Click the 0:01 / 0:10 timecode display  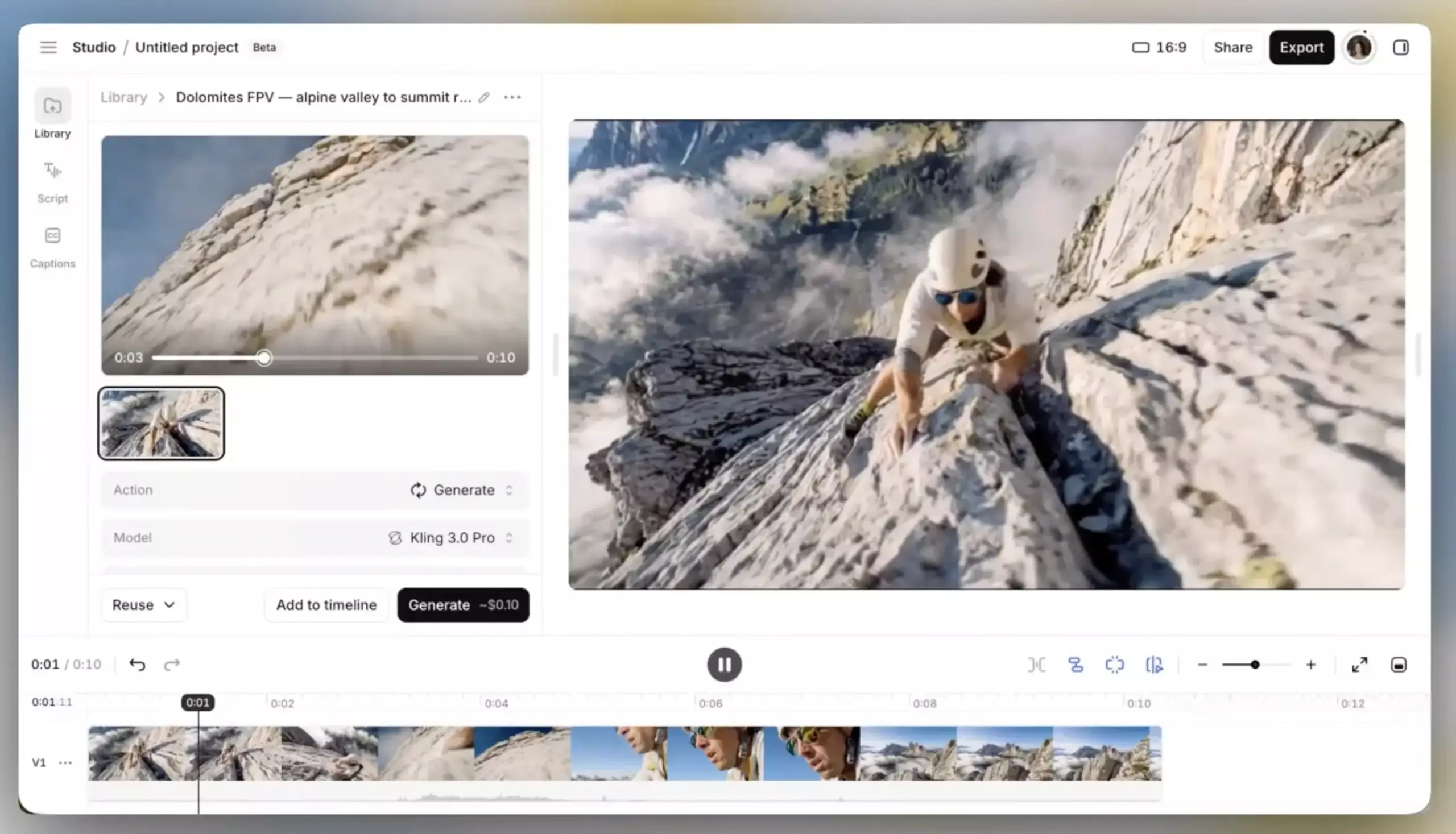point(67,665)
